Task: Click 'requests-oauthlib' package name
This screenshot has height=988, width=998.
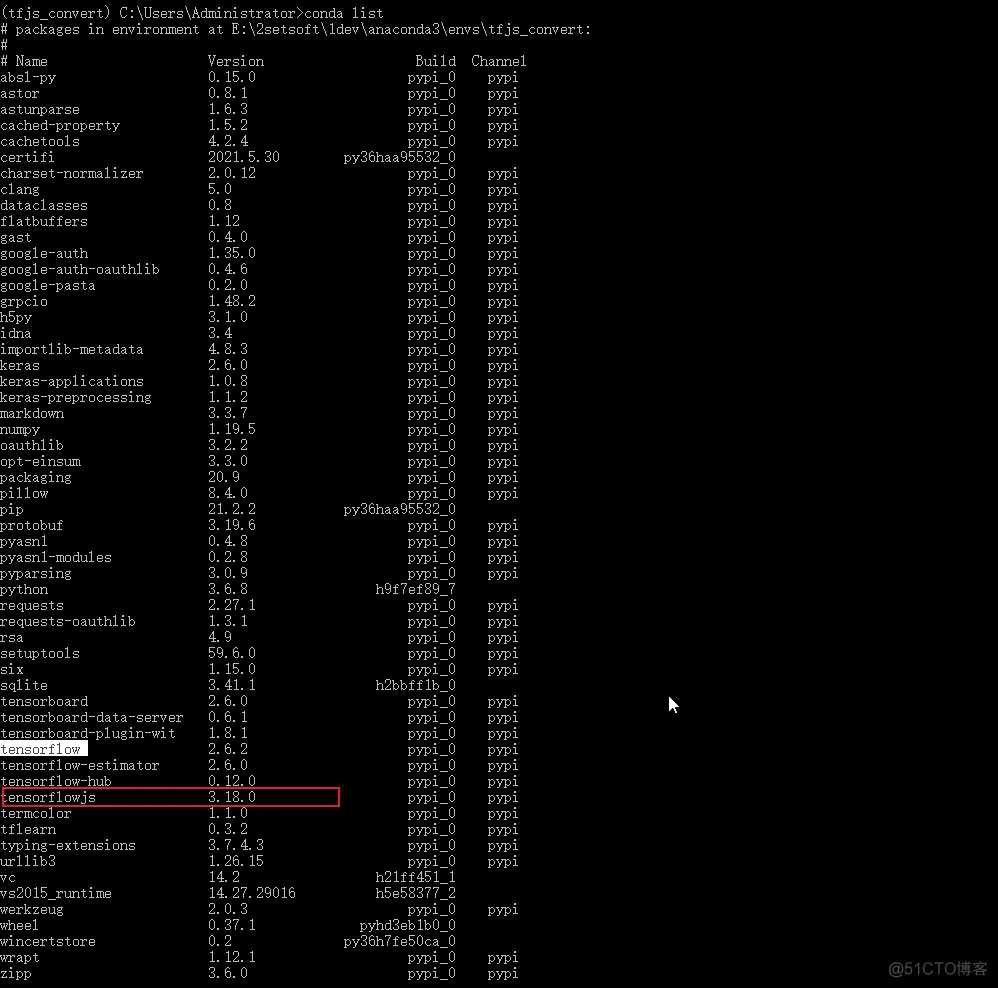Action: [x=68, y=621]
